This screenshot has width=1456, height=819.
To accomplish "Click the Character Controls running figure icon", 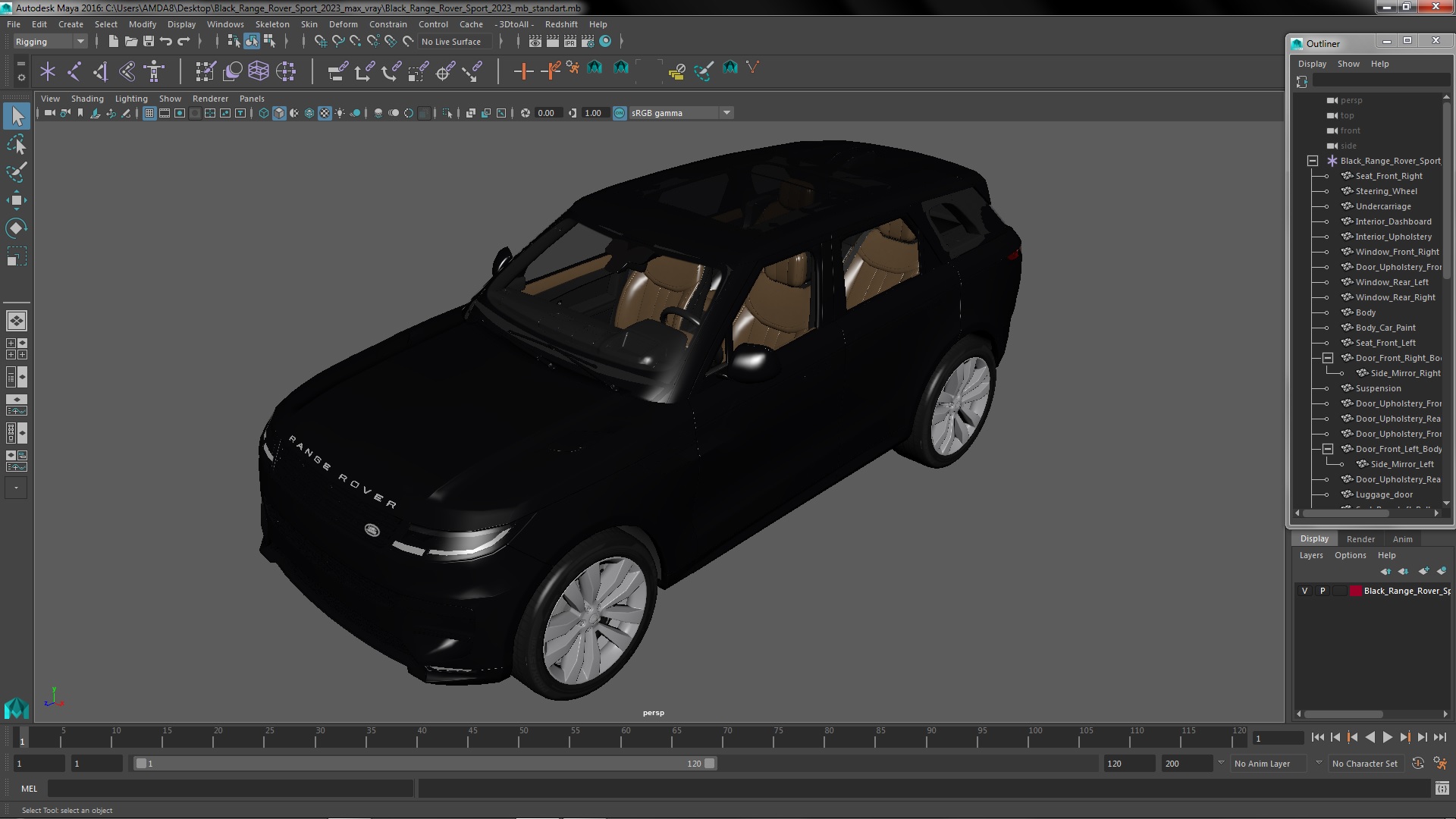I will [x=1440, y=764].
